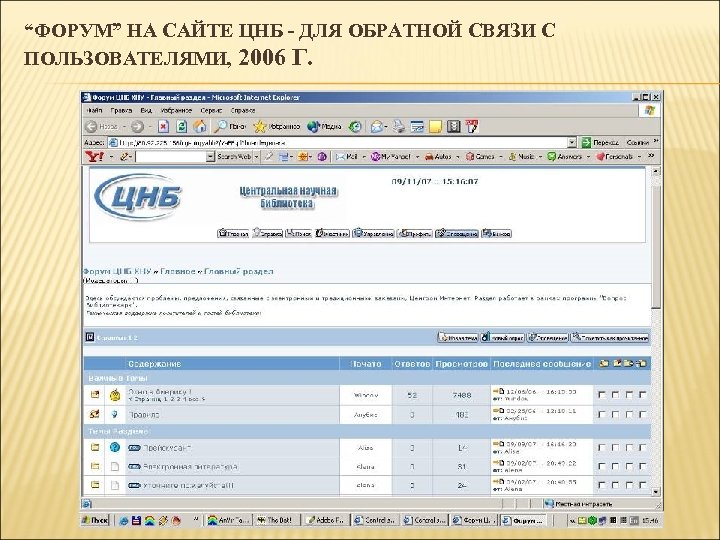Viewport: 720px width, 540px height.
Task: Click the Internet Explorer quick launch icon
Action: [x=124, y=521]
